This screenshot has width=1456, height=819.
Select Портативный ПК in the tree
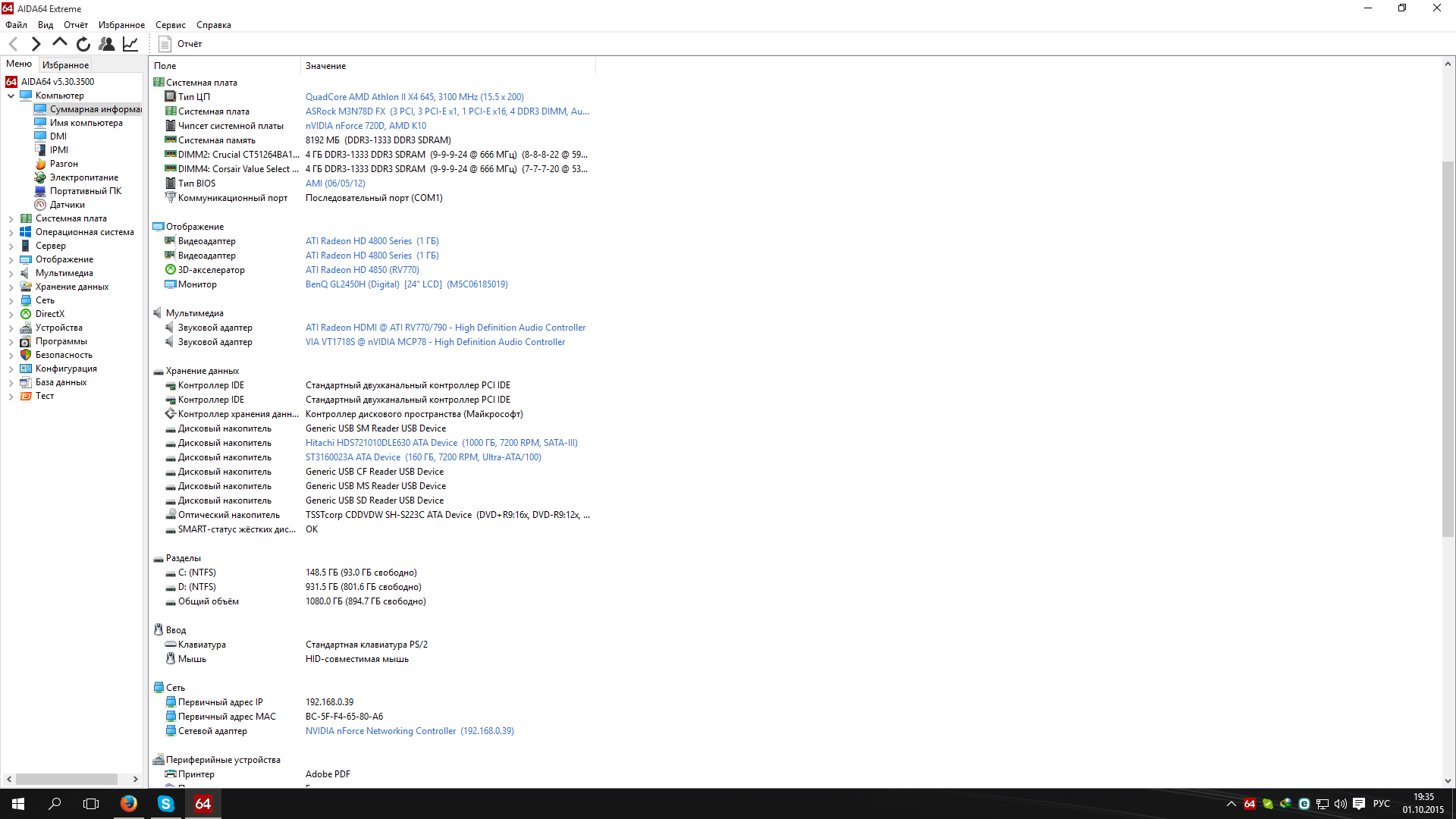tap(86, 191)
